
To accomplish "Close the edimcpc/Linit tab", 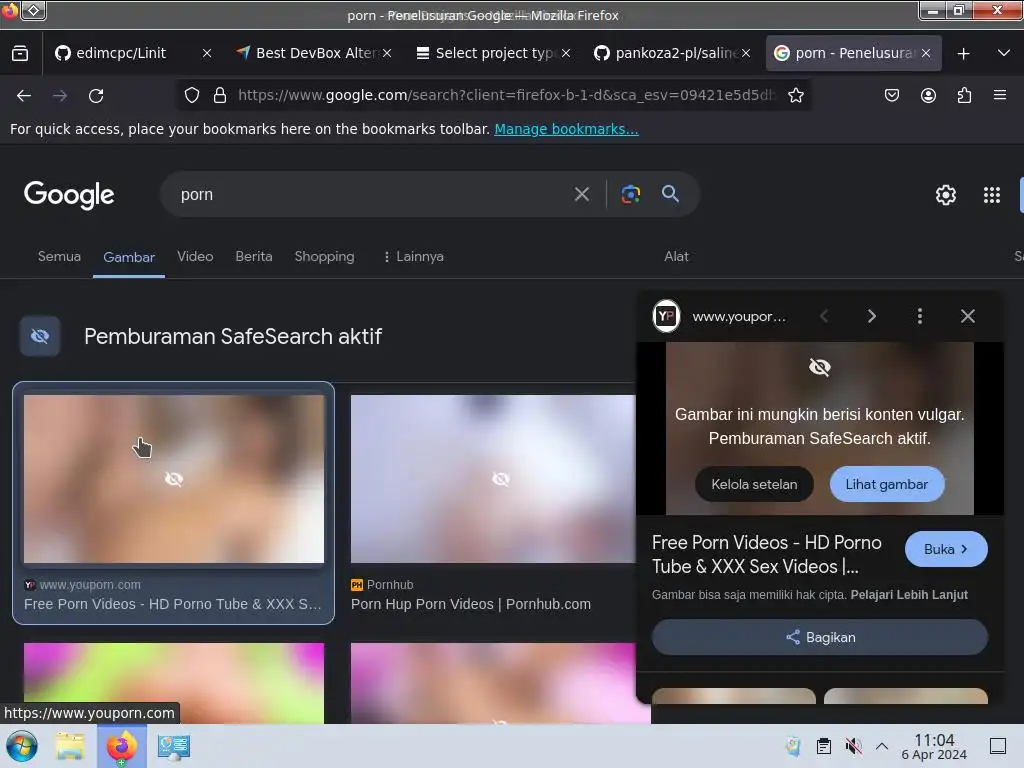I will [207, 53].
